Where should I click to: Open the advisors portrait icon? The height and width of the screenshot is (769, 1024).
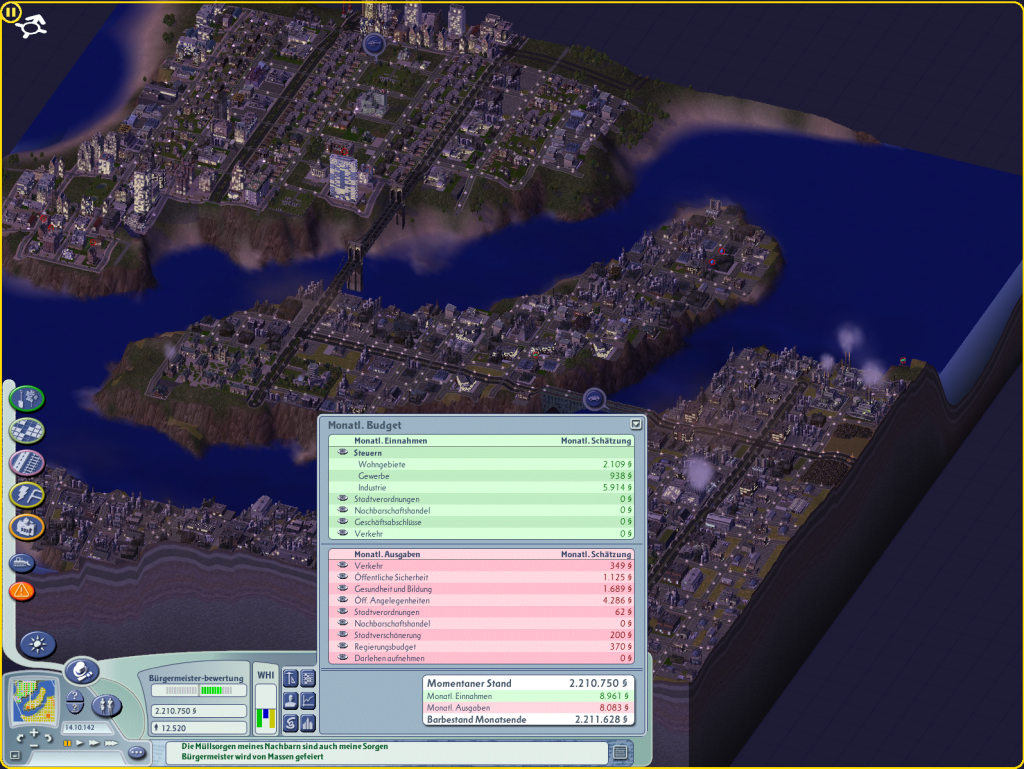[x=291, y=700]
